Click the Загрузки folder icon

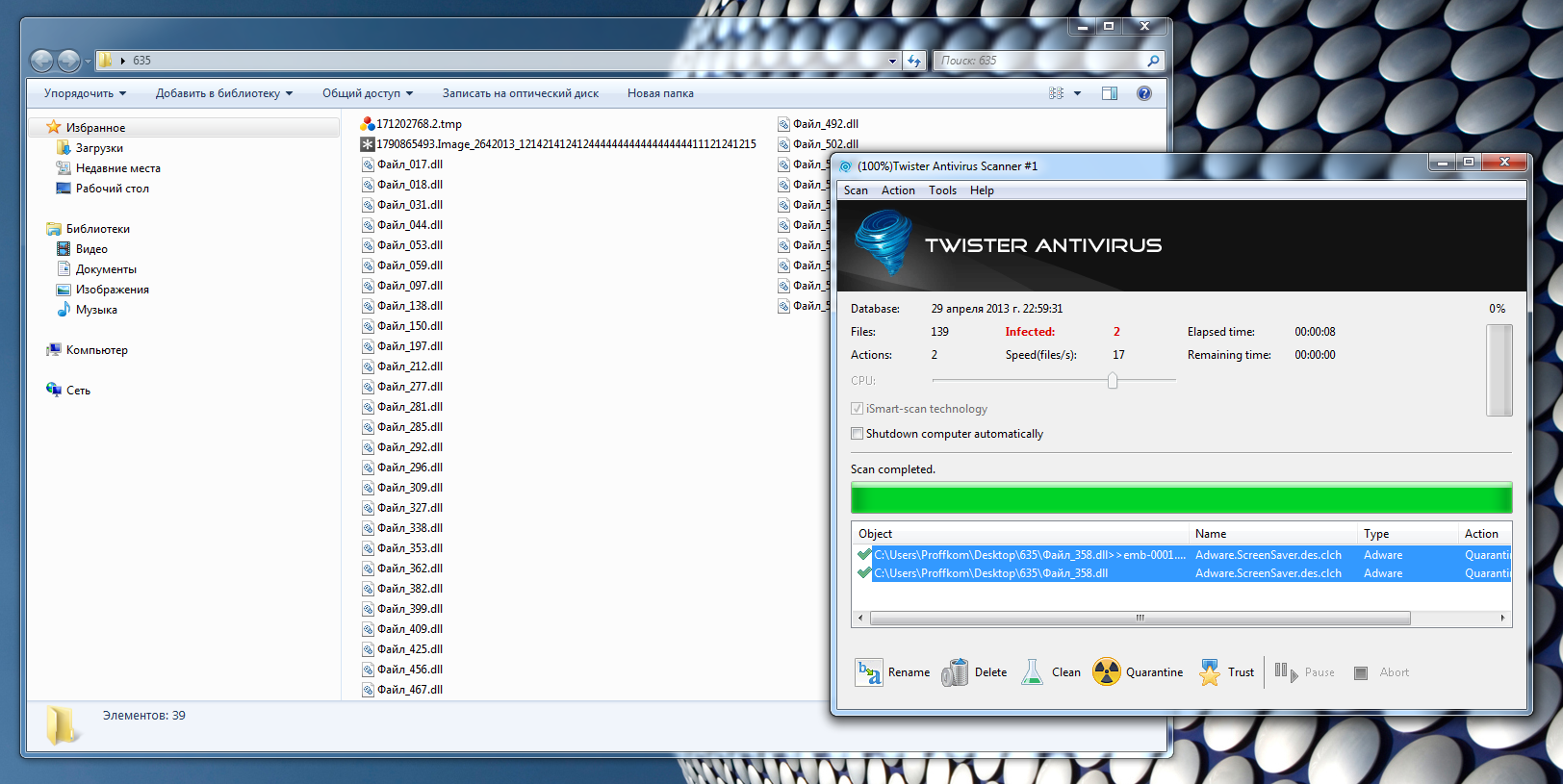[64, 148]
